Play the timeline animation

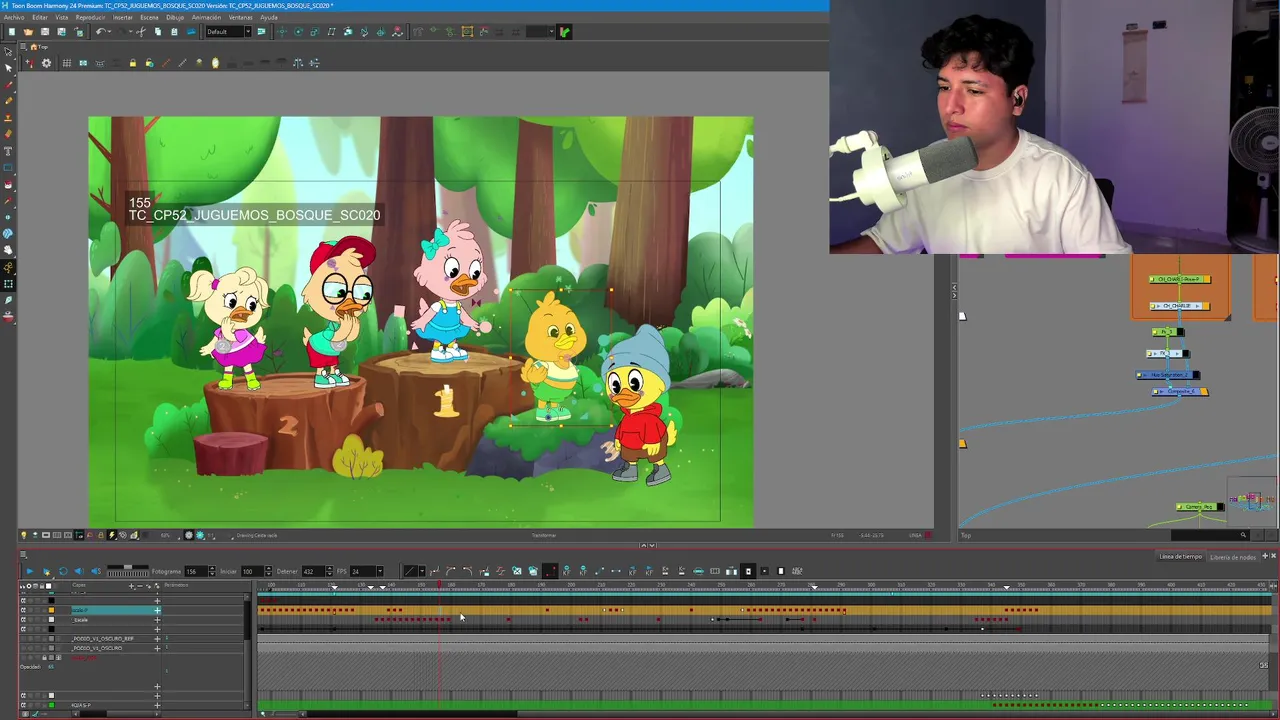(29, 571)
